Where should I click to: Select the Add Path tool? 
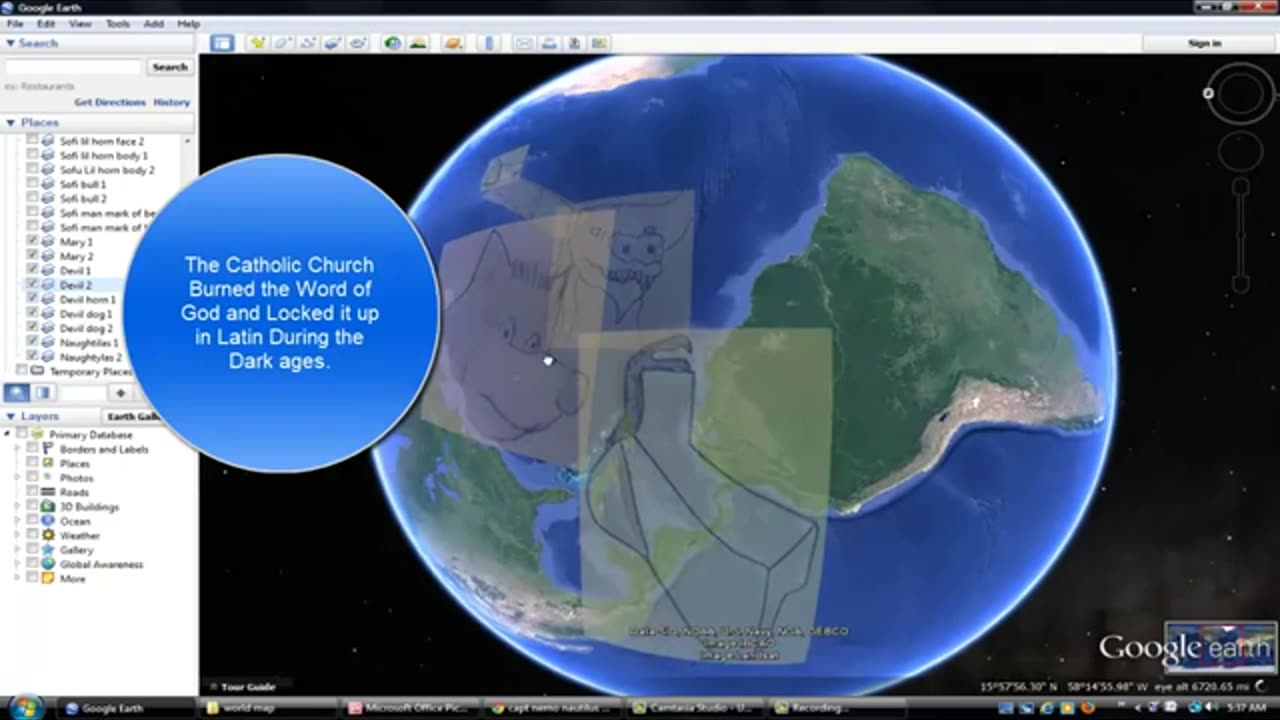click(308, 43)
